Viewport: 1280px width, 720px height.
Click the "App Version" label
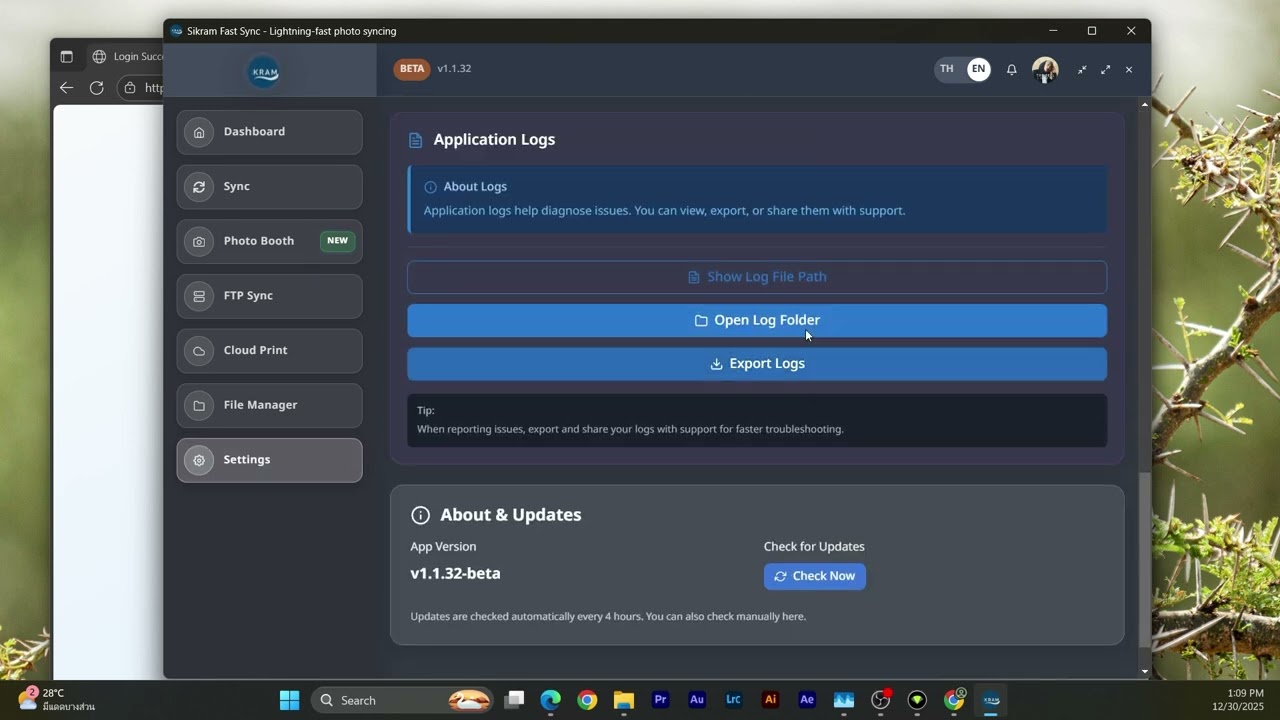pos(443,547)
